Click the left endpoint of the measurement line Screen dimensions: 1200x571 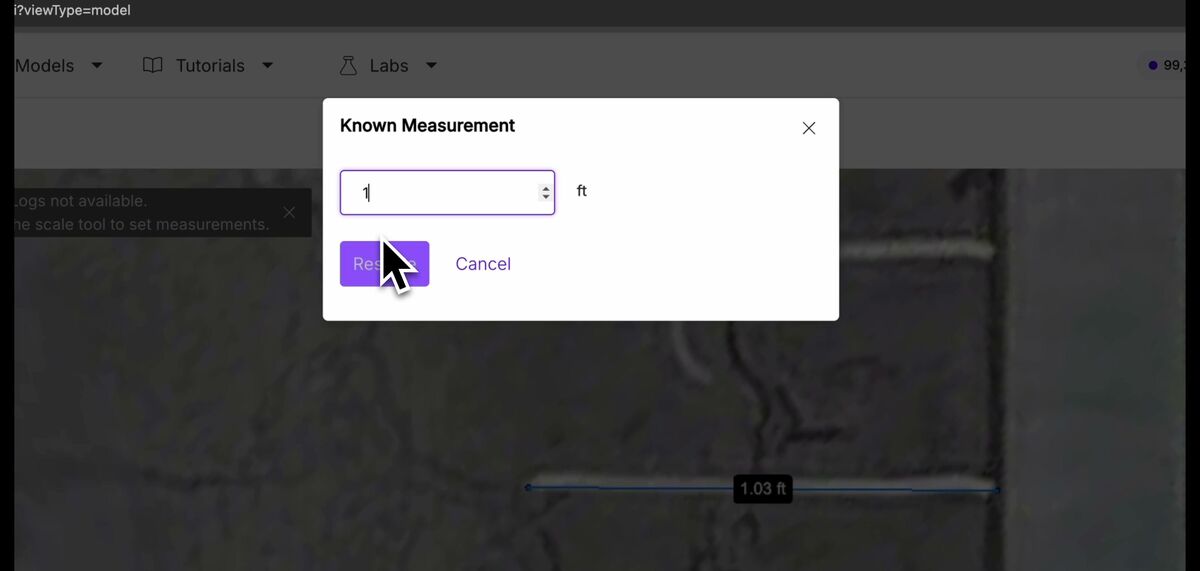[528, 487]
